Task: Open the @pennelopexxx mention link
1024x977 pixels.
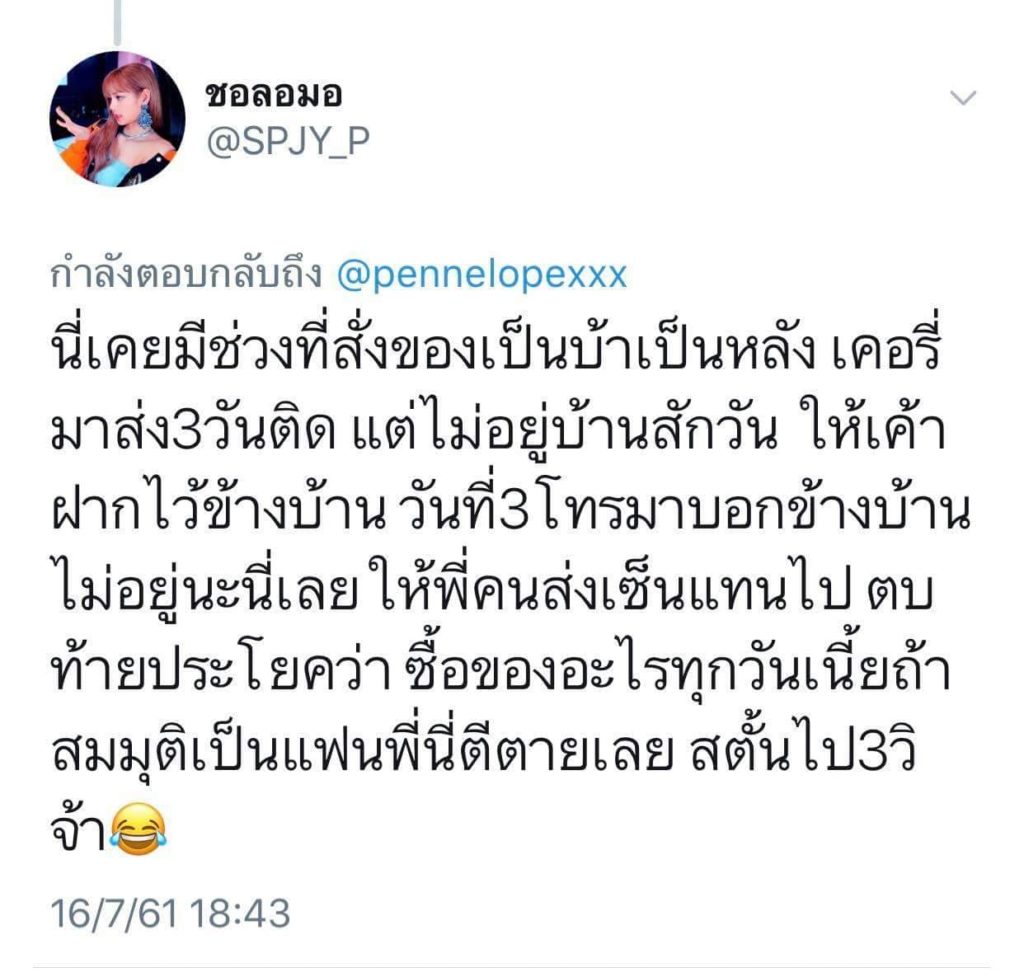Action: pos(482,274)
